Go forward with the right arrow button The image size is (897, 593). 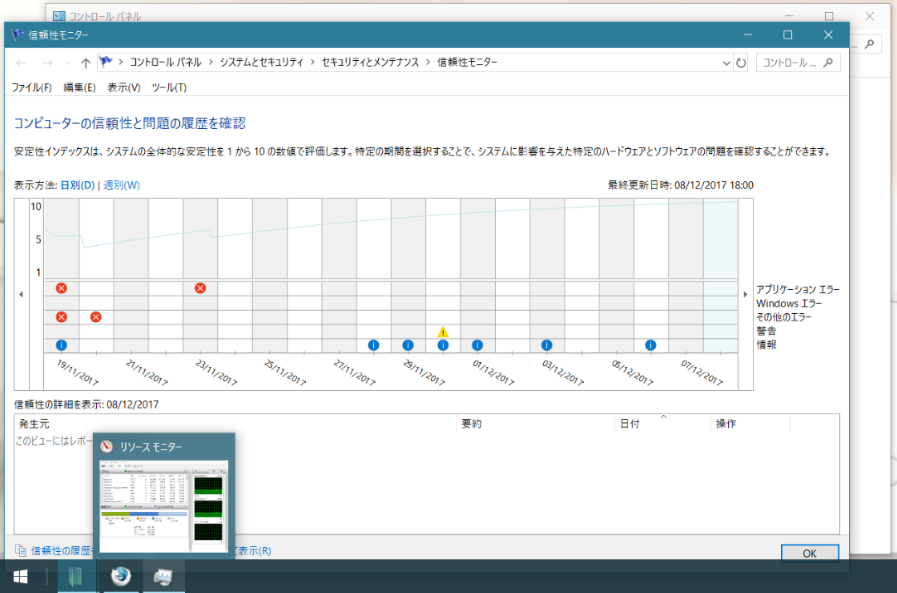(x=47, y=63)
